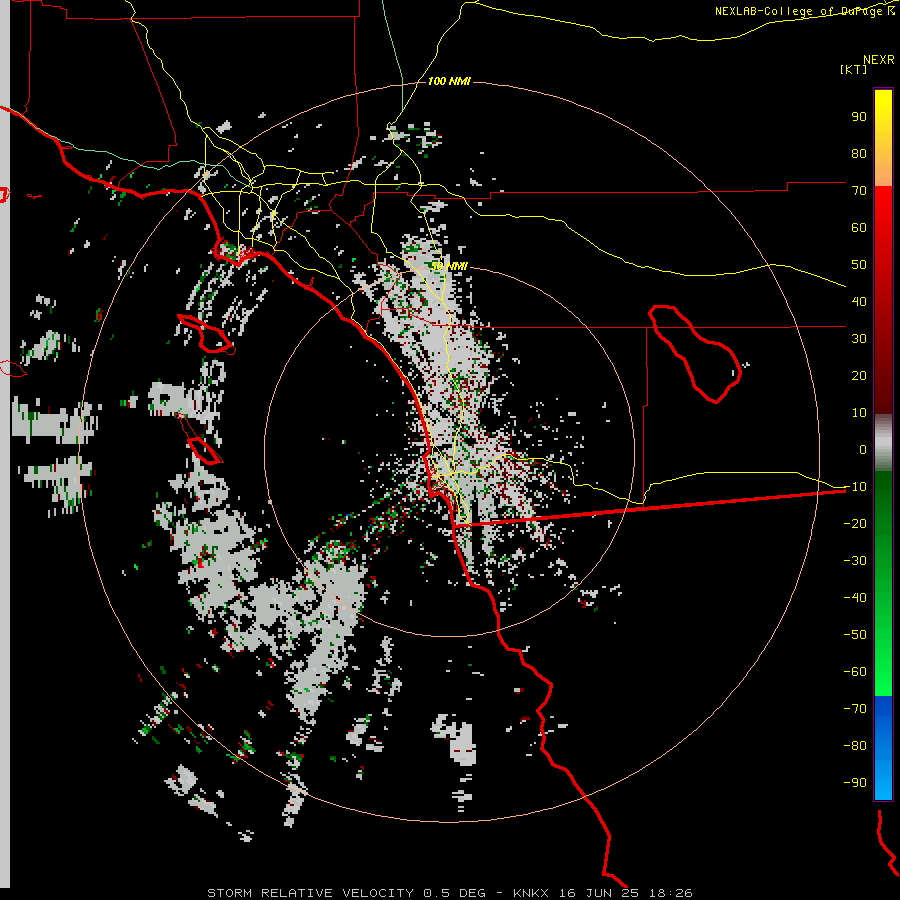The height and width of the screenshot is (900, 900).
Task: Click the 80 knot scale value
Action: point(859,153)
